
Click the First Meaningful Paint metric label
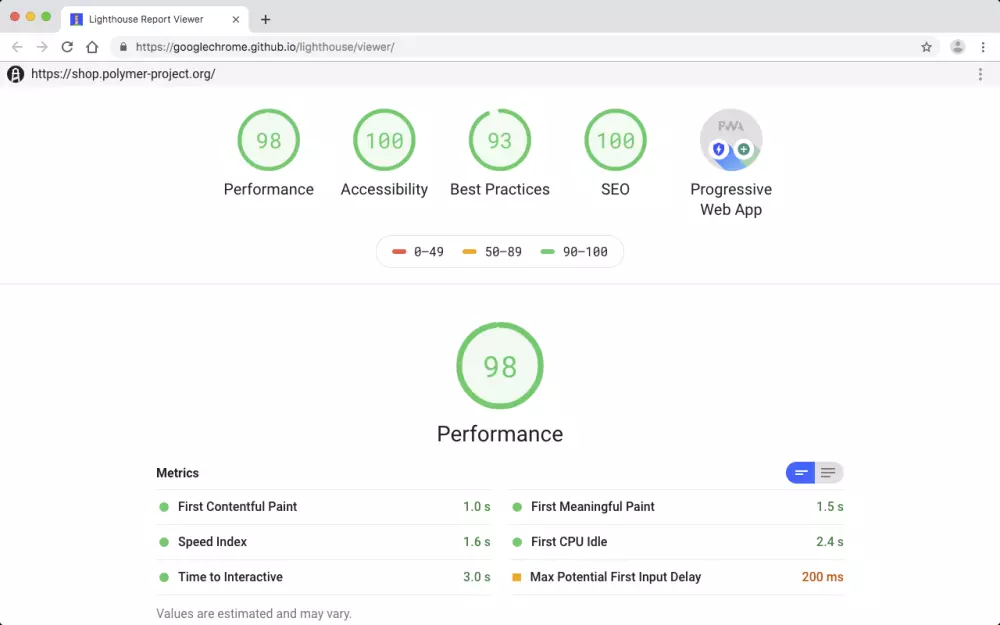click(594, 507)
